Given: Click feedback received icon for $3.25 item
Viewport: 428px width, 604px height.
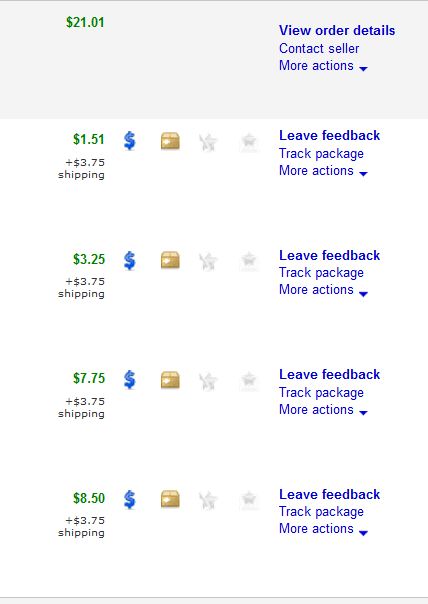Looking at the screenshot, I should pos(249,261).
